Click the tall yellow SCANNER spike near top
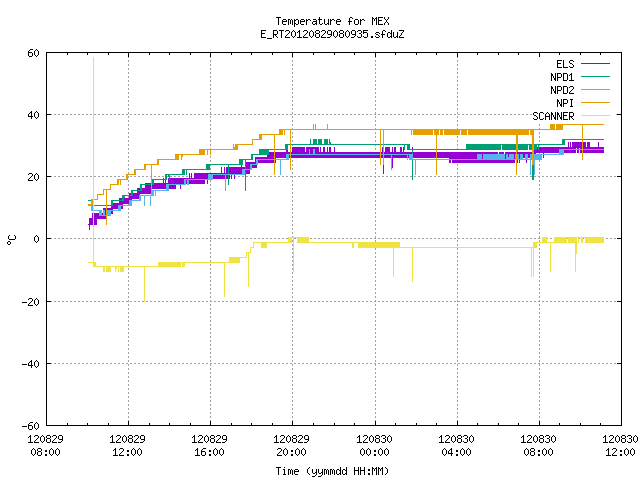The width and height of the screenshot is (640, 480). (93, 122)
